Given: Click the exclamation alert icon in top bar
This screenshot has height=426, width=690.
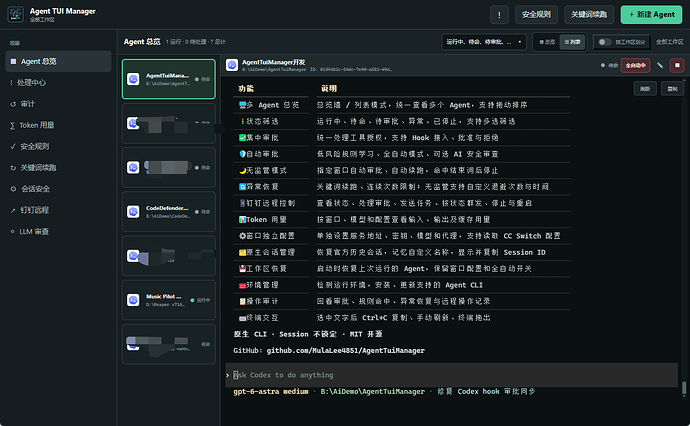Looking at the screenshot, I should click(499, 15).
